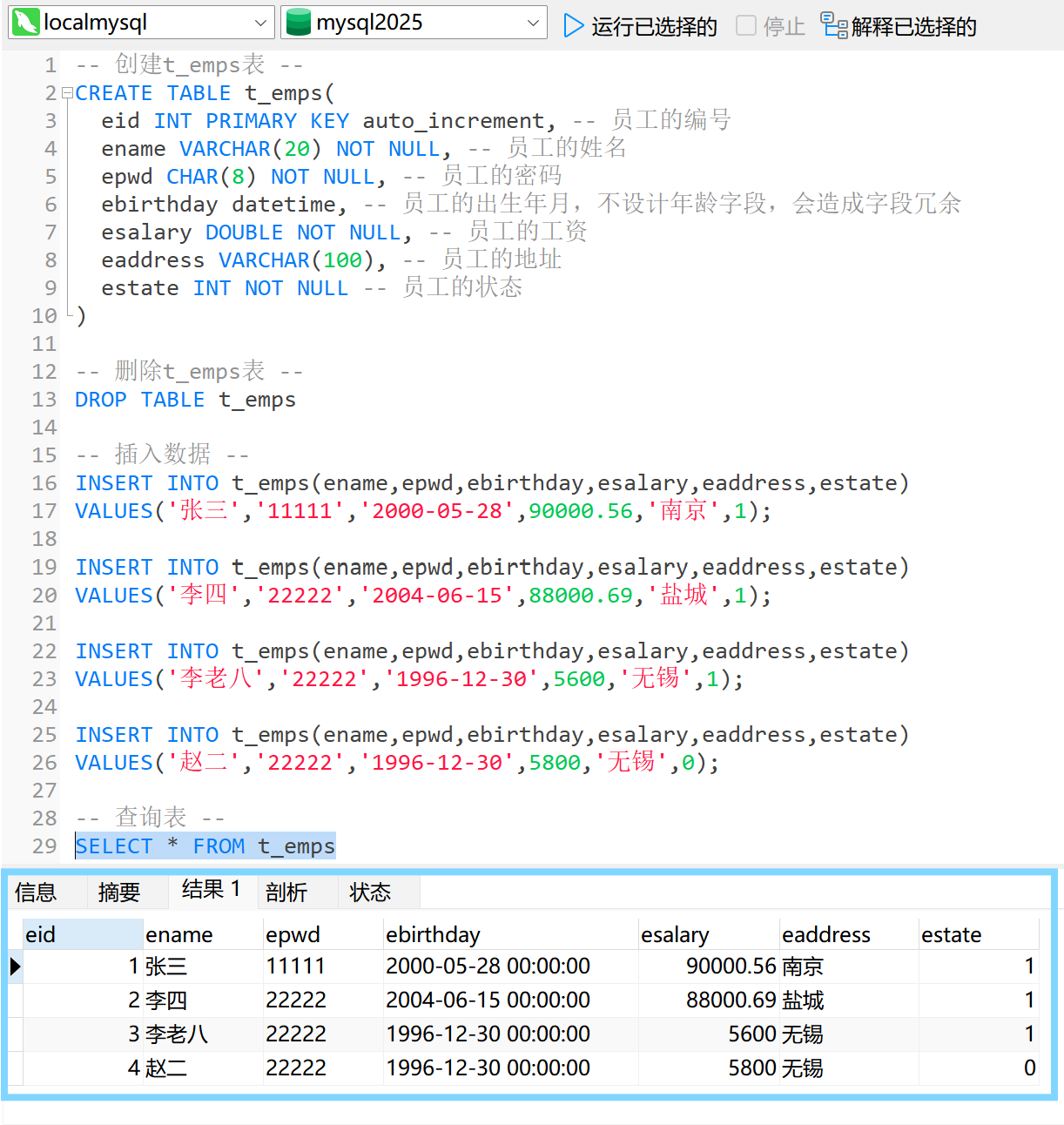Click the esalary DOUBLE NOT NULL line
Viewport: 1064px width, 1125px height.
point(345,232)
